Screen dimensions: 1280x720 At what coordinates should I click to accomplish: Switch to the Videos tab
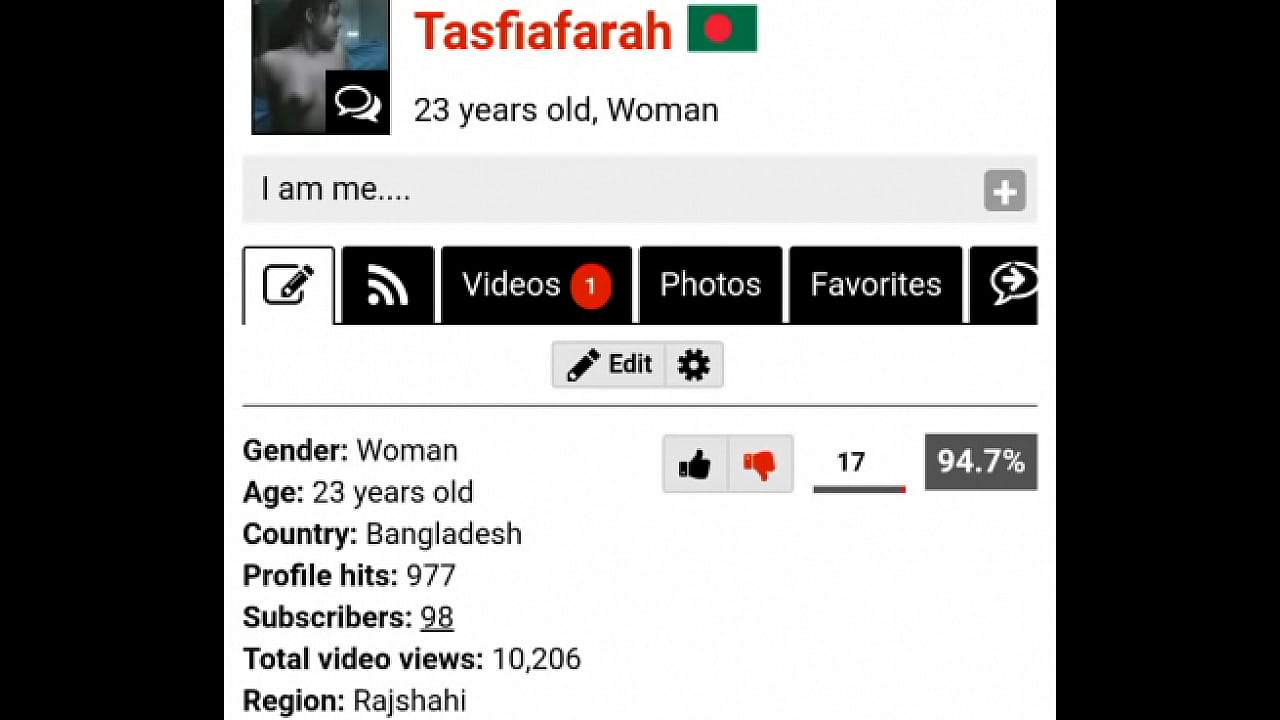[x=536, y=286]
